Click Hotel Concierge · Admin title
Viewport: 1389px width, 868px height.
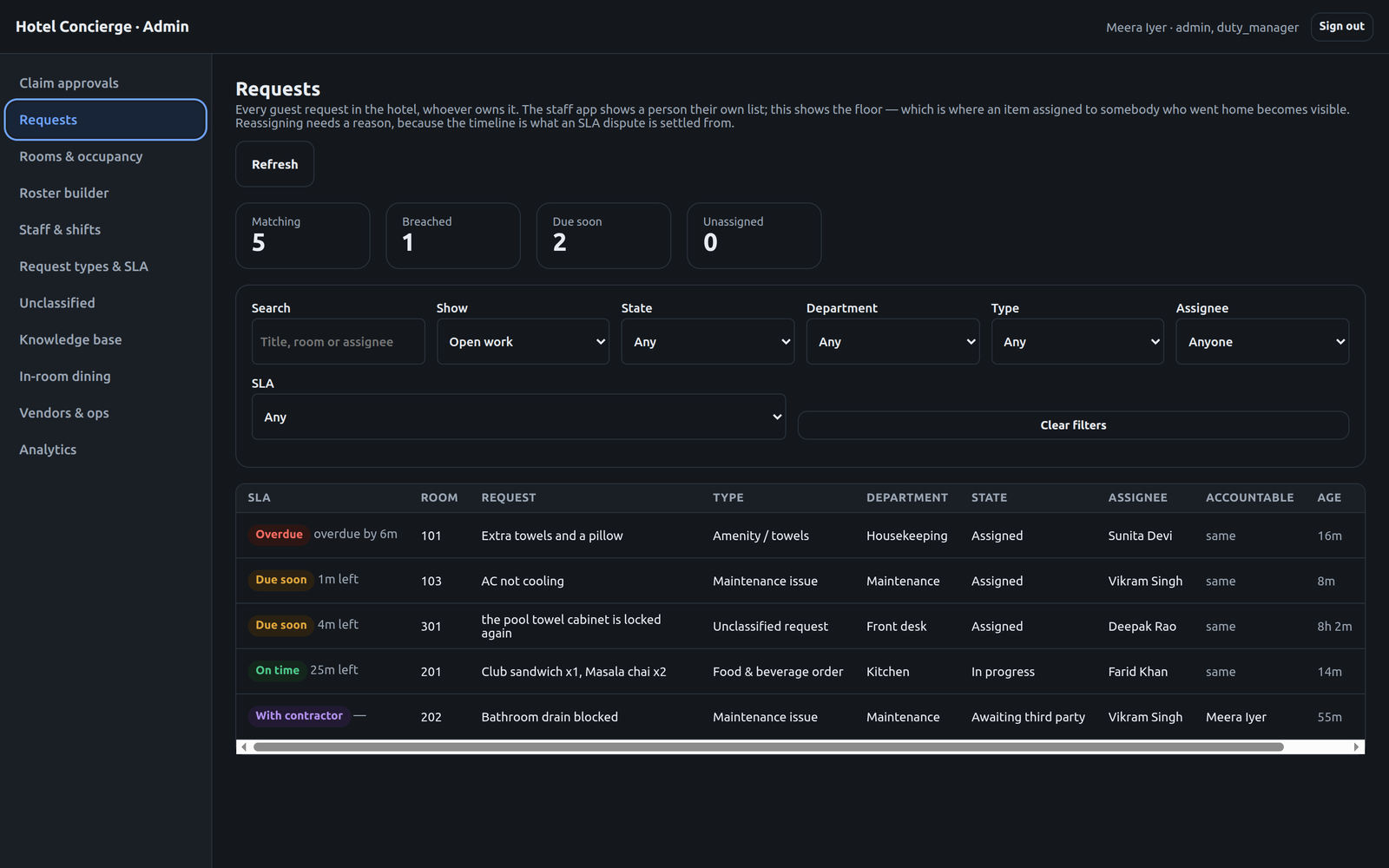click(x=102, y=26)
